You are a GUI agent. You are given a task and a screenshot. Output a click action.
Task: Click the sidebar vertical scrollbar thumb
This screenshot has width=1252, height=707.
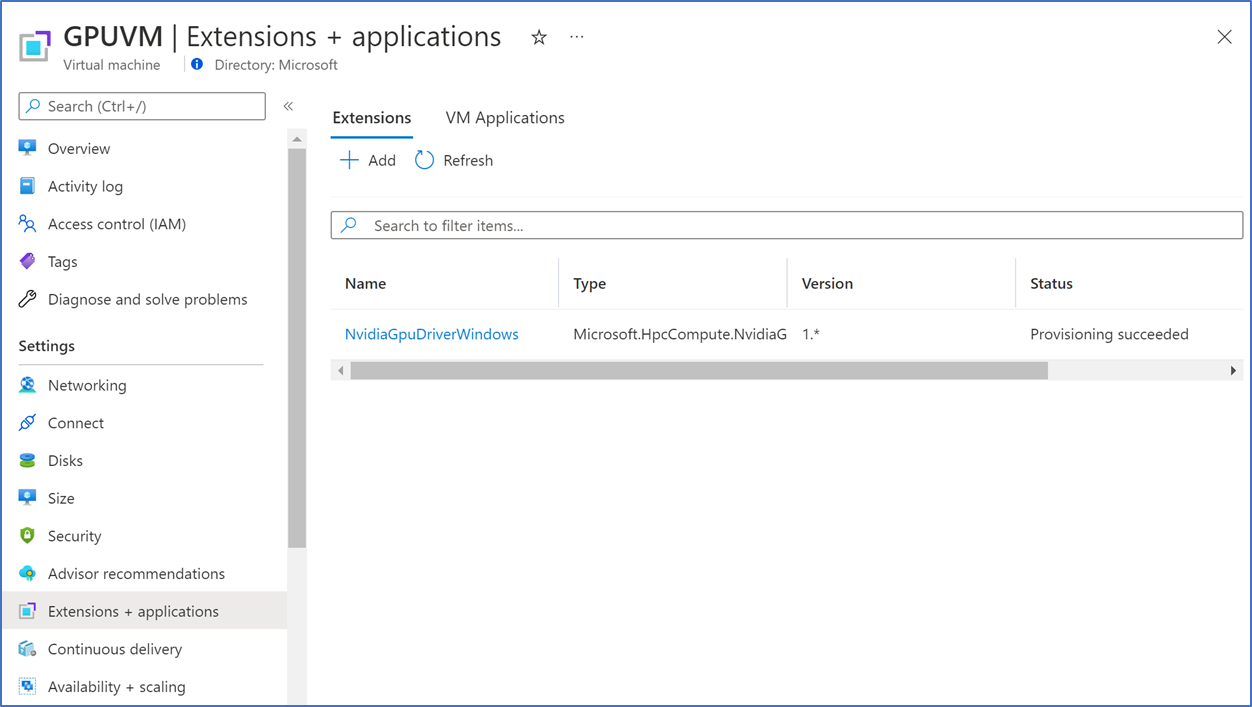(x=297, y=348)
